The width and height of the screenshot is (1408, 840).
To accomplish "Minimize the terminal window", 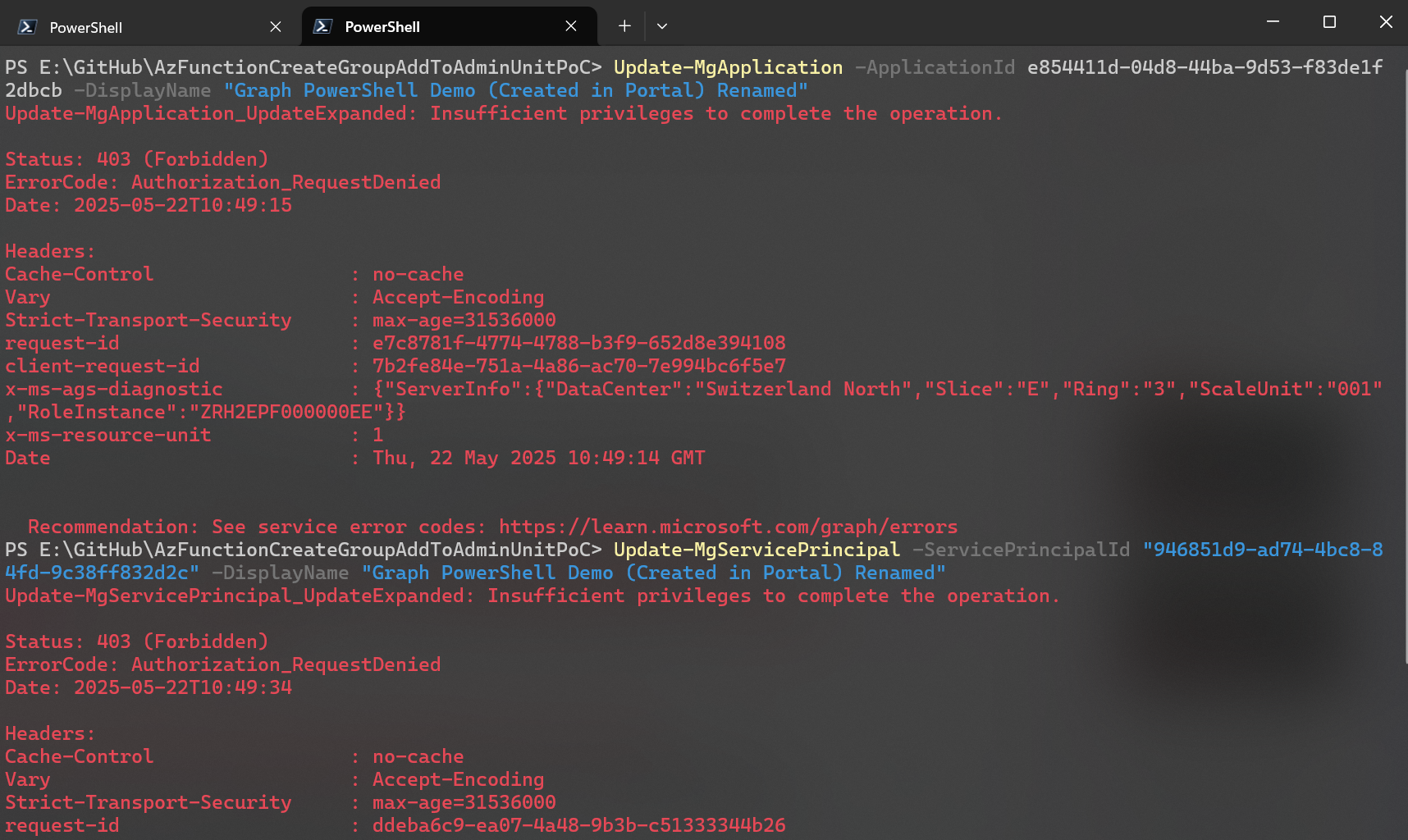I will [x=1273, y=22].
